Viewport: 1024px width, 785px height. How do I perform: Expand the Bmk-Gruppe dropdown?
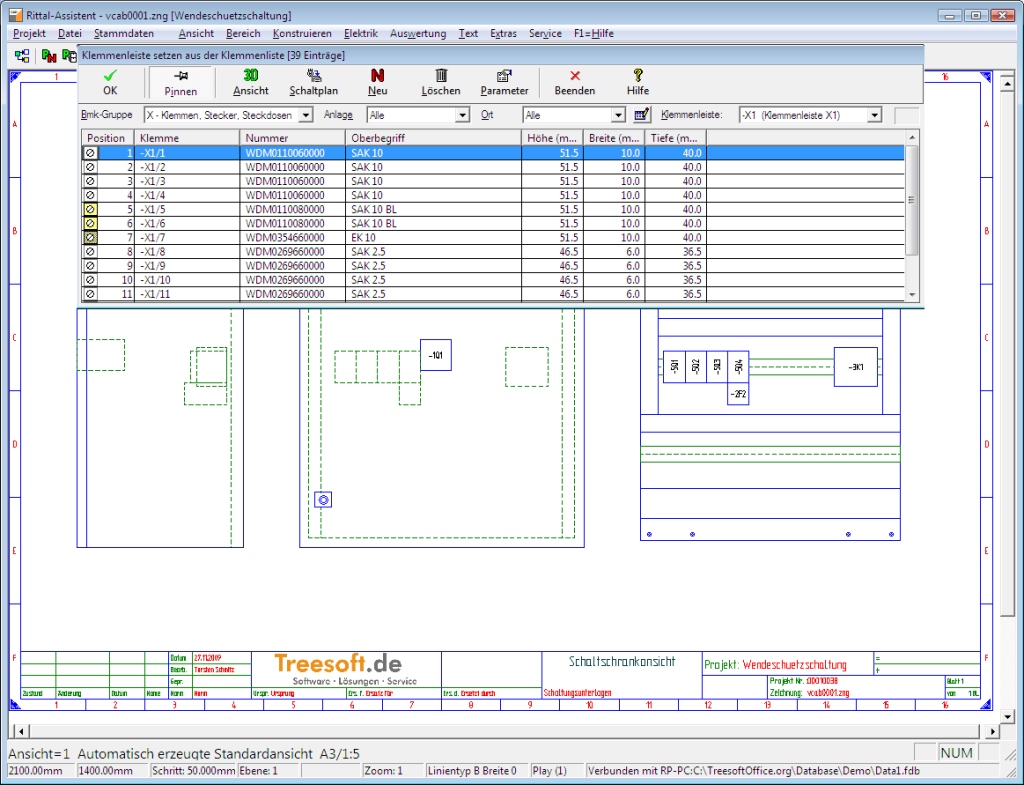[306, 116]
